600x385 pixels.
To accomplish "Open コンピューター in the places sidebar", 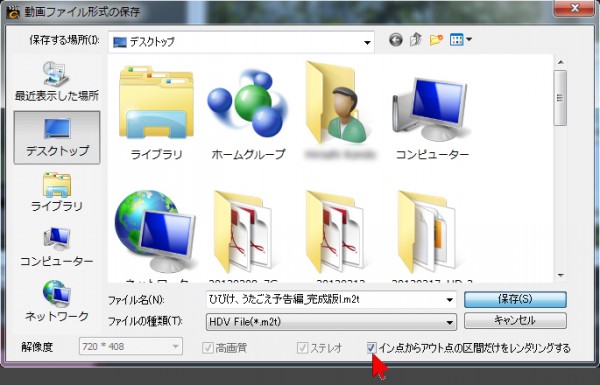I will click(57, 247).
